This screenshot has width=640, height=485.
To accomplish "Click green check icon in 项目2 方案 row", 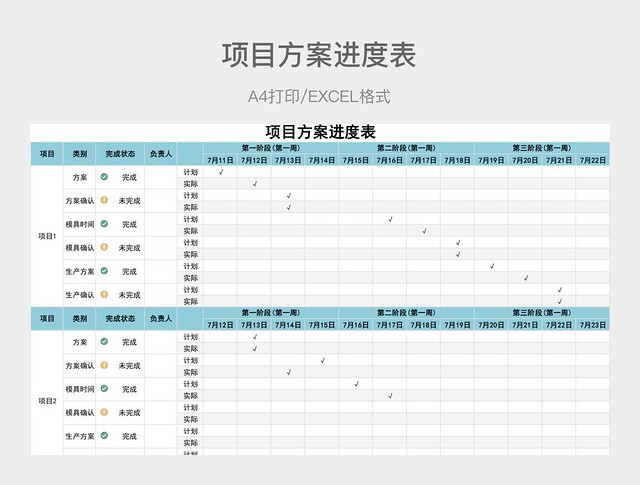I will pyautogui.click(x=104, y=342).
